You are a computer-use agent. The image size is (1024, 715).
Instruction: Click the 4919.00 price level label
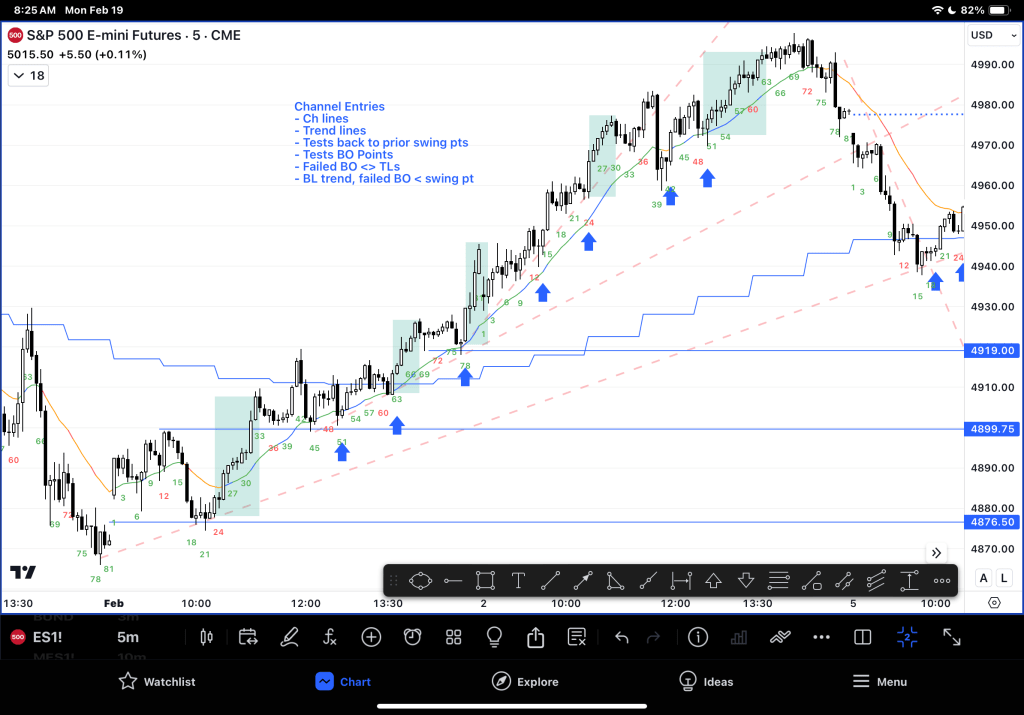992,351
